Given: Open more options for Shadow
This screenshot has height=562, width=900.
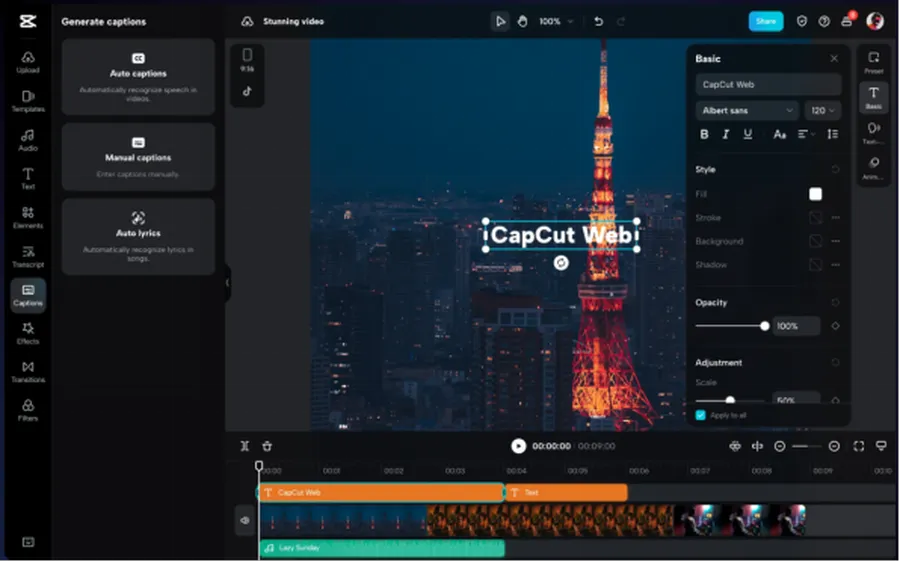Looking at the screenshot, I should click(836, 265).
